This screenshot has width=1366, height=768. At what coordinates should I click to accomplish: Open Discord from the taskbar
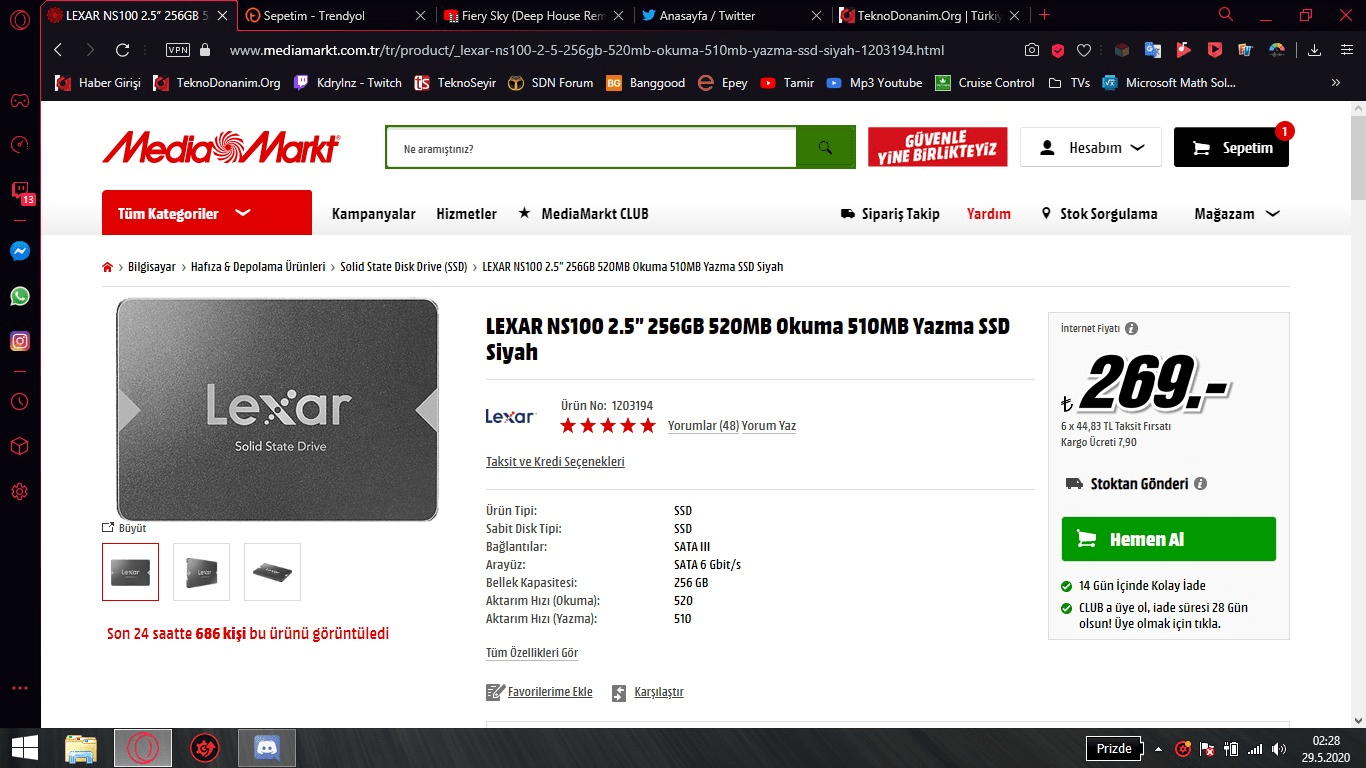coord(267,747)
